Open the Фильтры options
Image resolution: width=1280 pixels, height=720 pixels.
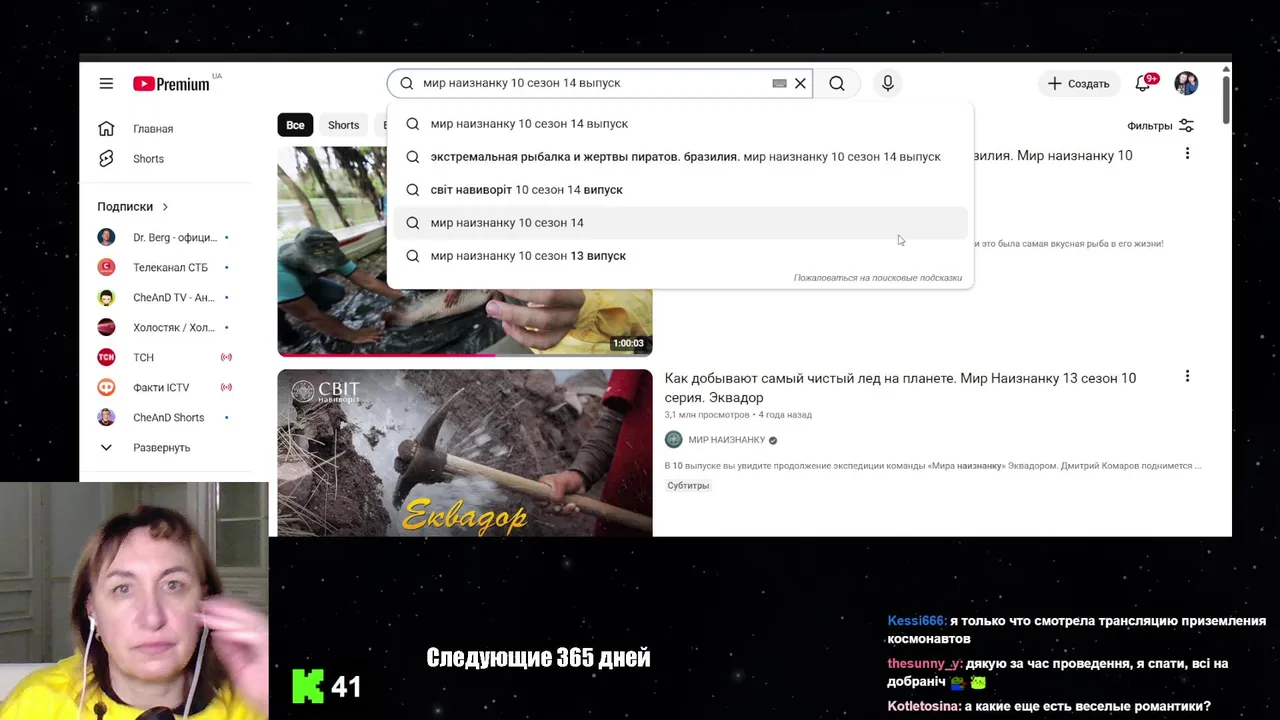1160,126
